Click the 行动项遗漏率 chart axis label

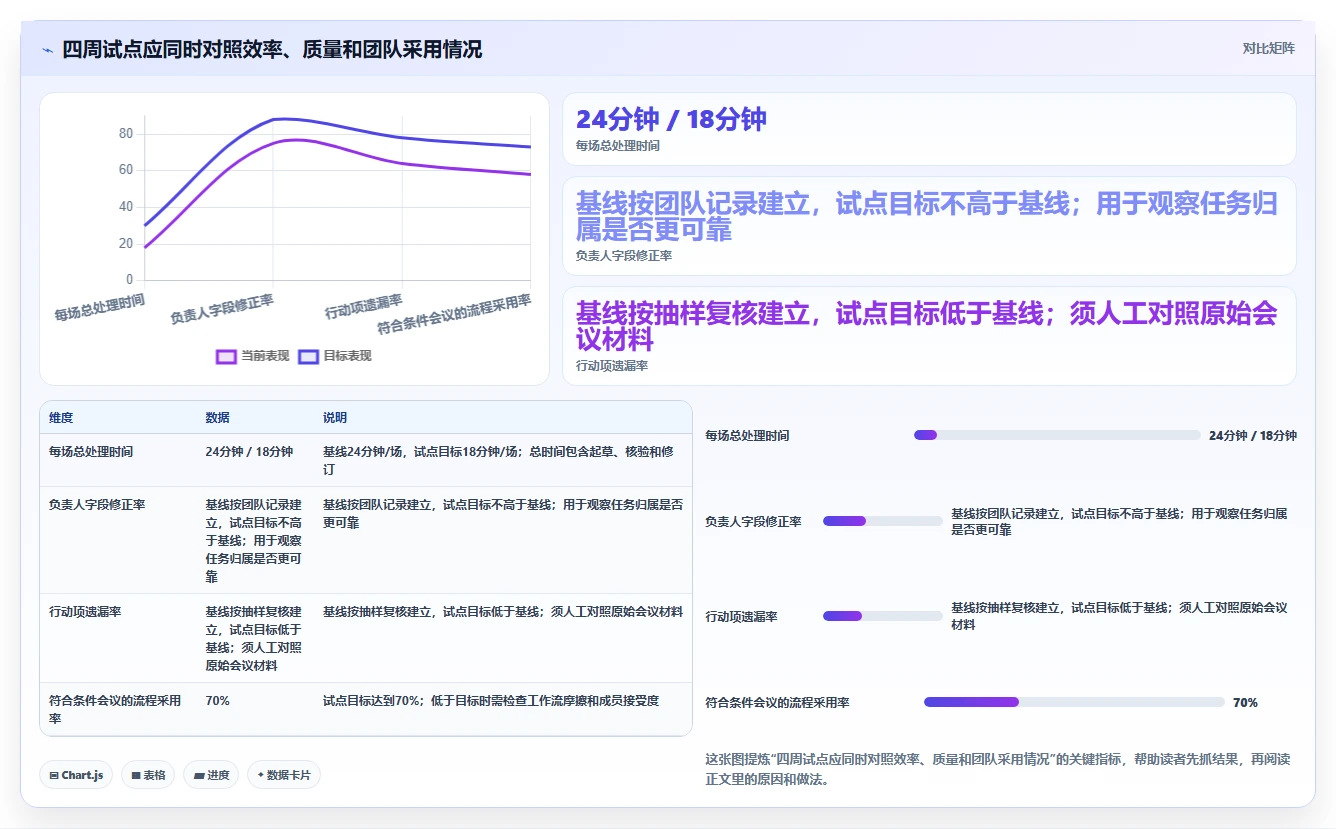363,307
